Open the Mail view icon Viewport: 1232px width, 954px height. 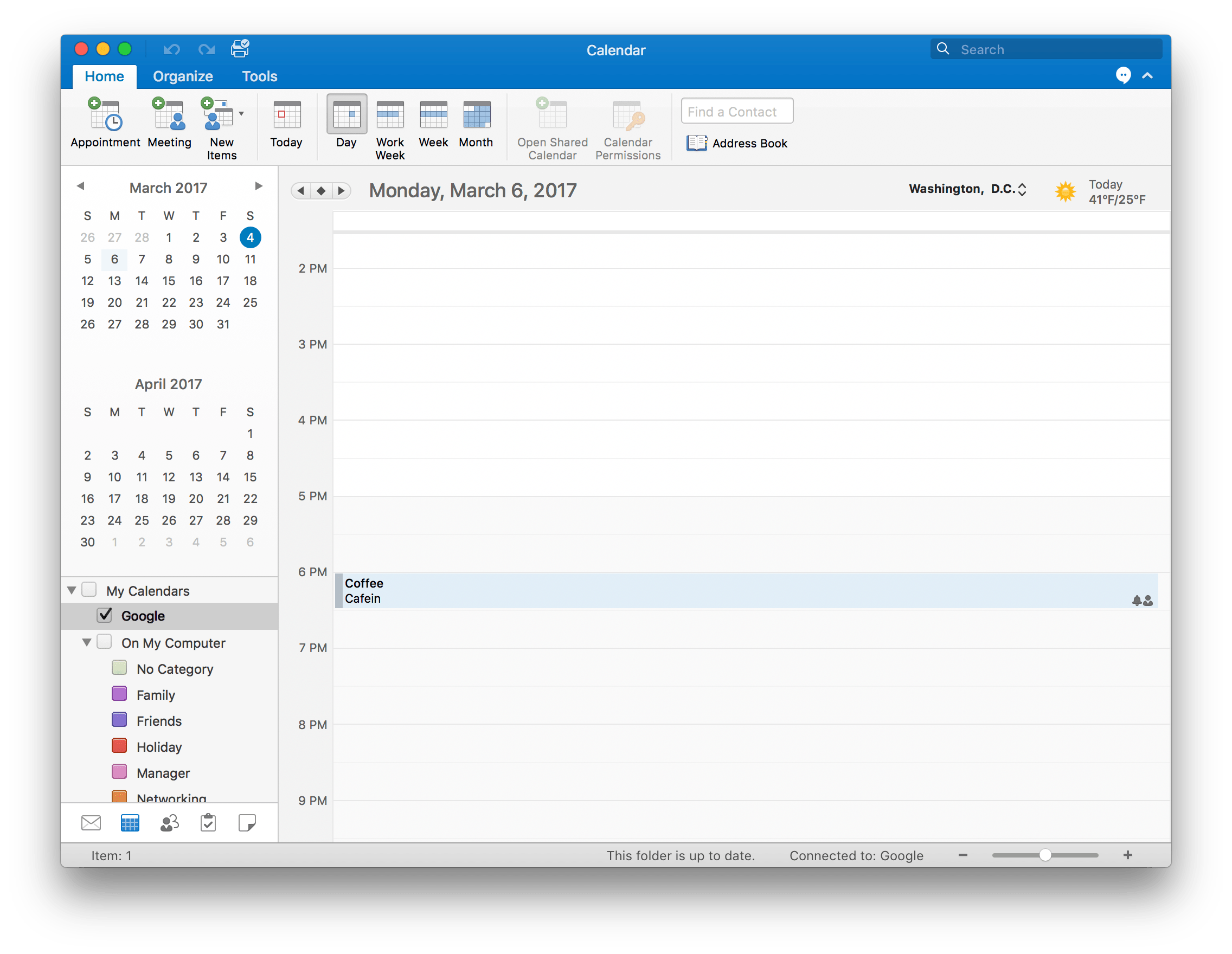(91, 823)
